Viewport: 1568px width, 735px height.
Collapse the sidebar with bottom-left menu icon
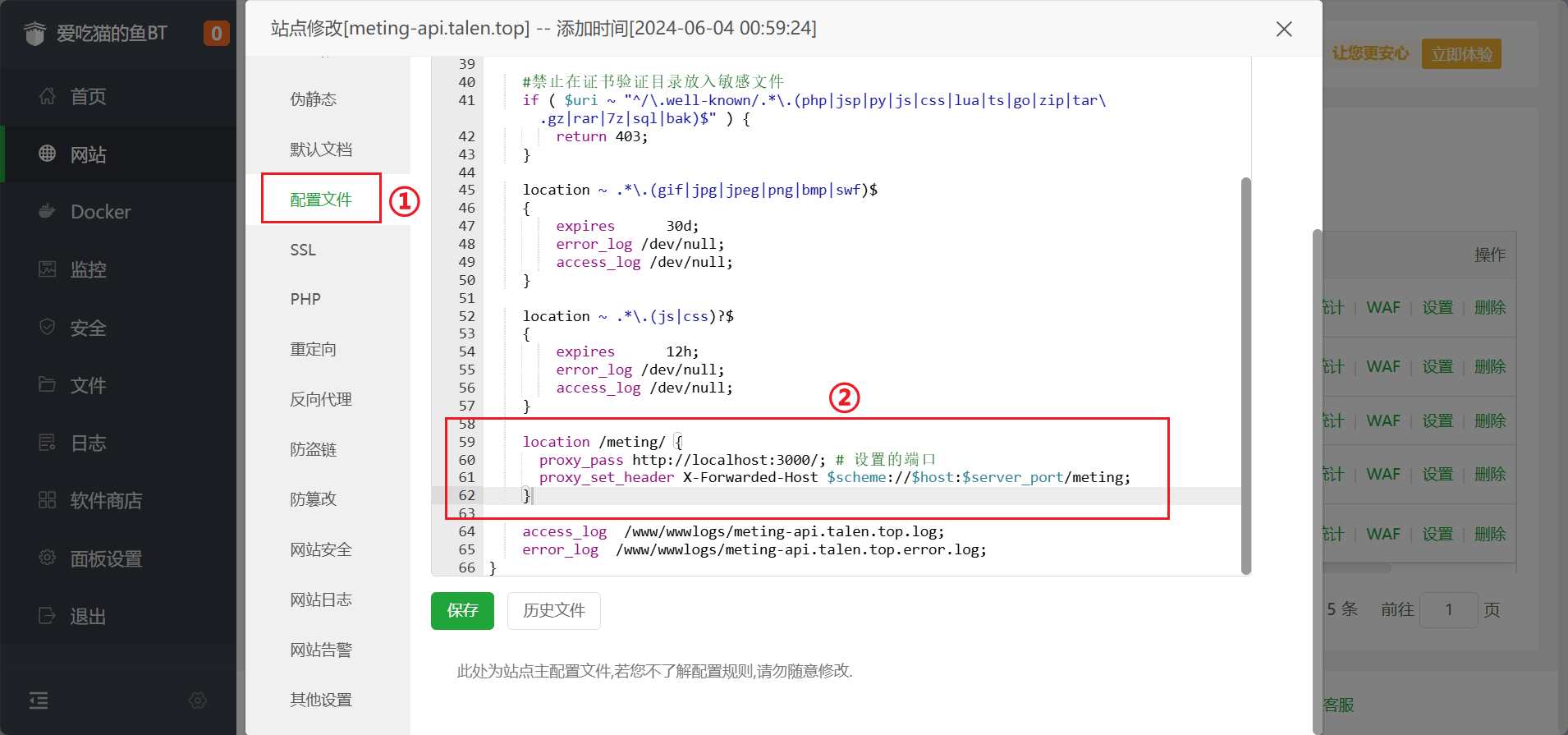tap(39, 701)
